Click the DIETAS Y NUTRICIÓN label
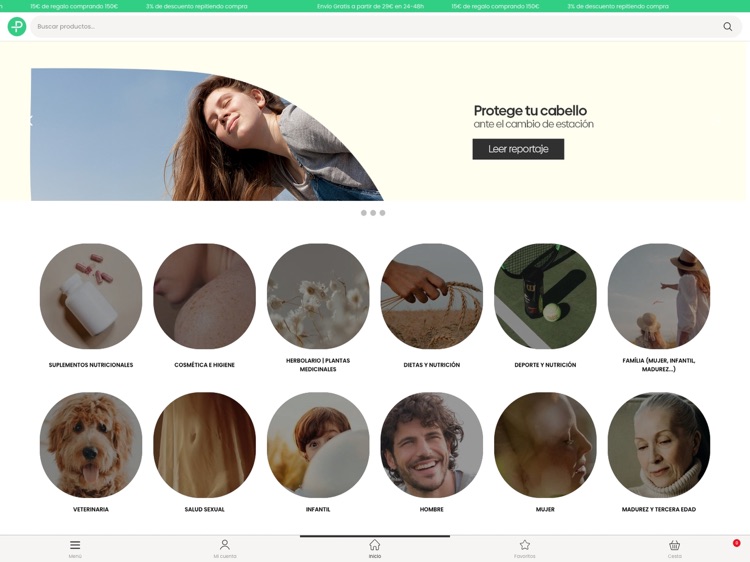 click(431, 365)
